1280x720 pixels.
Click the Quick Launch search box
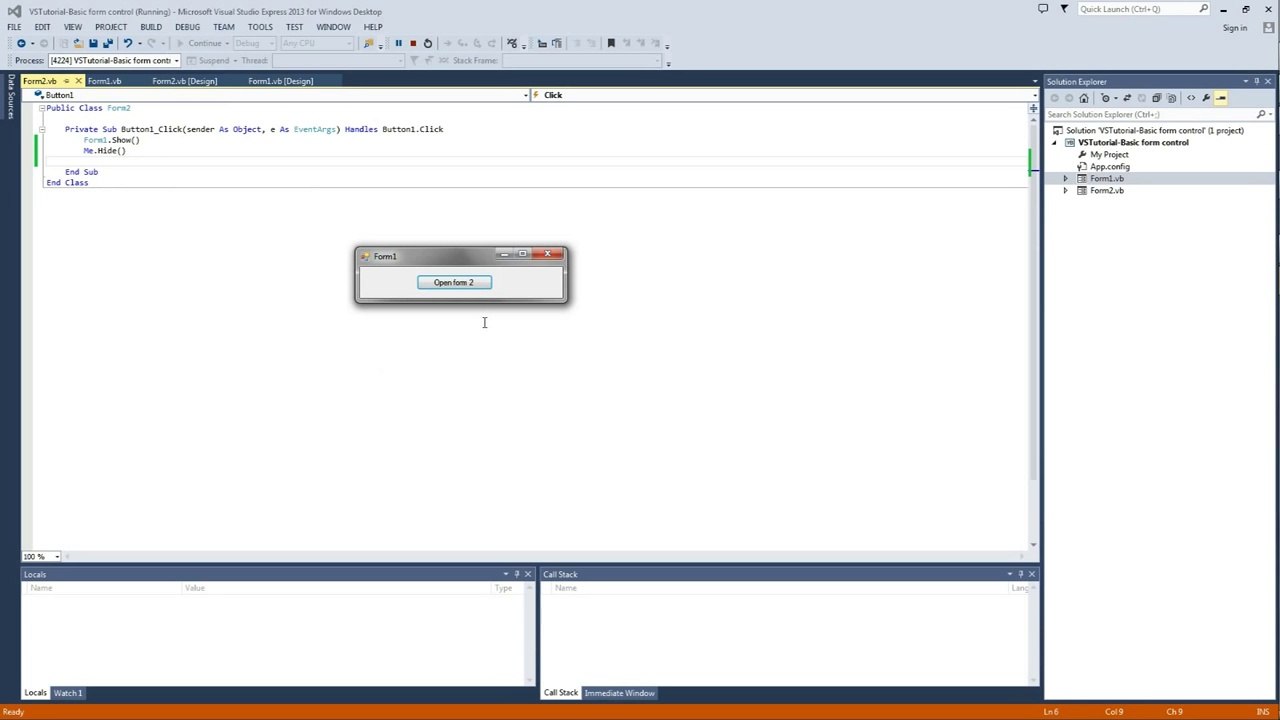[1144, 9]
